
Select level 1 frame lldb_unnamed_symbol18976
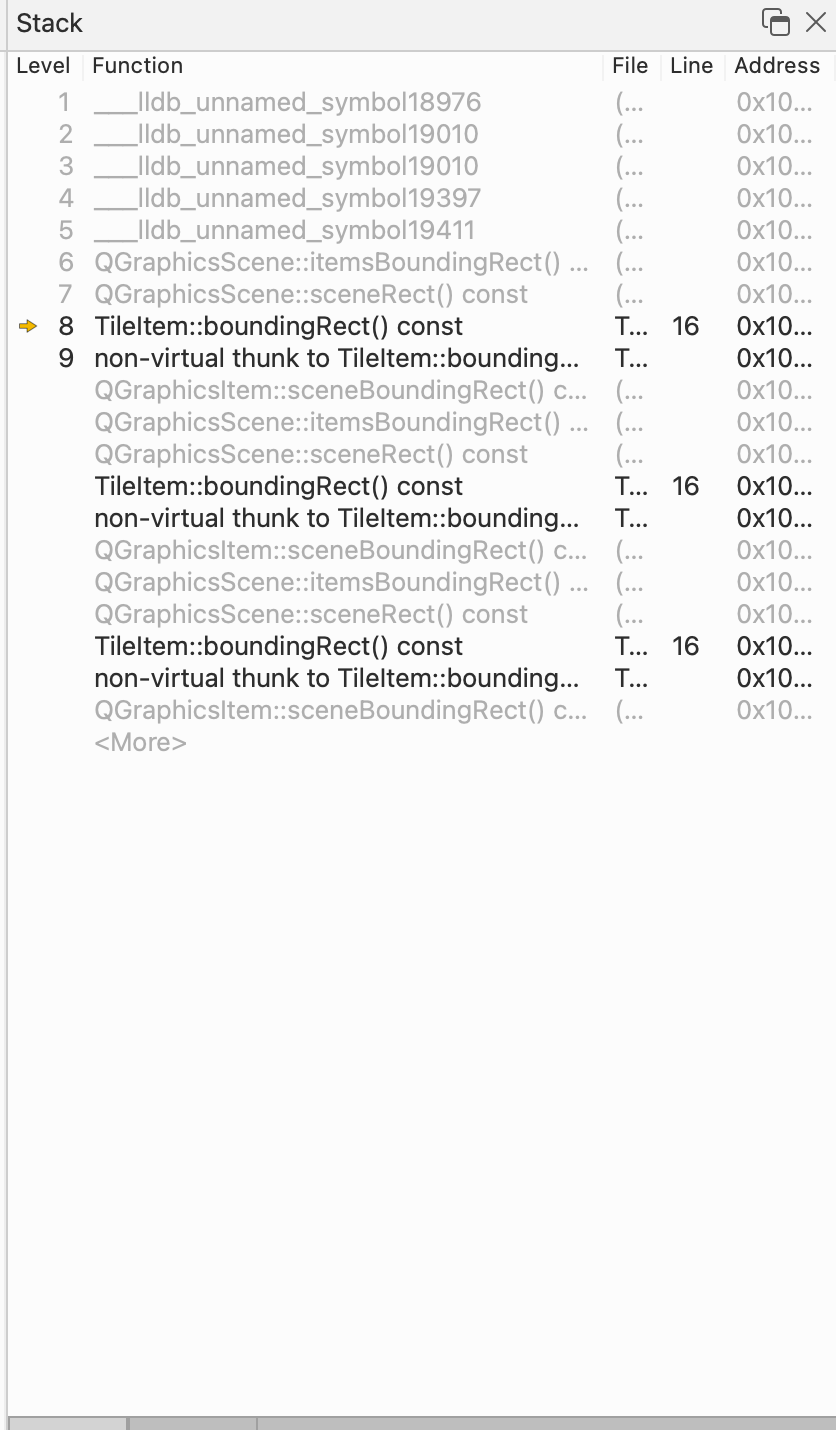click(x=287, y=102)
